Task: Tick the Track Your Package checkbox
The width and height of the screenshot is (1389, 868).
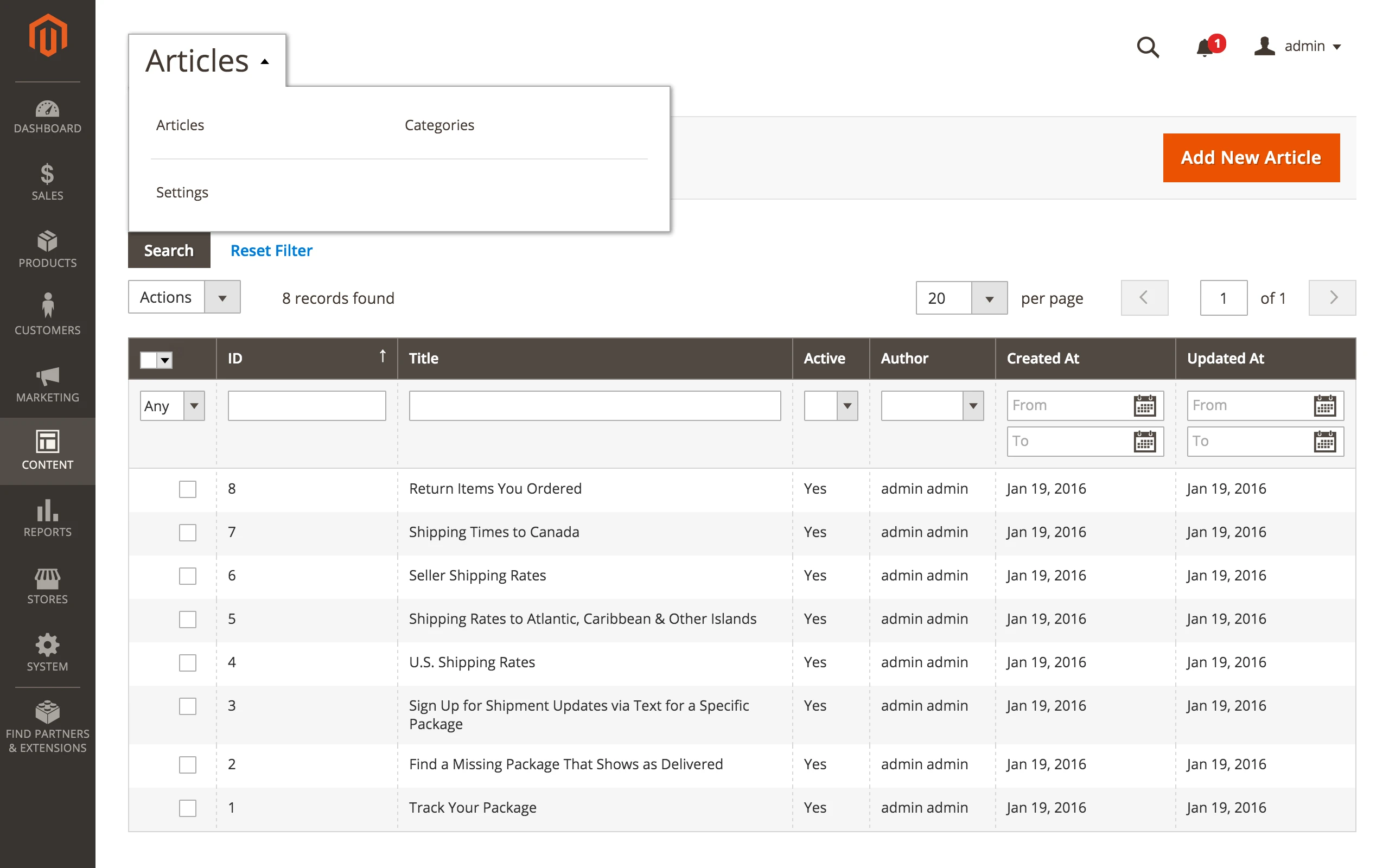Action: [188, 808]
